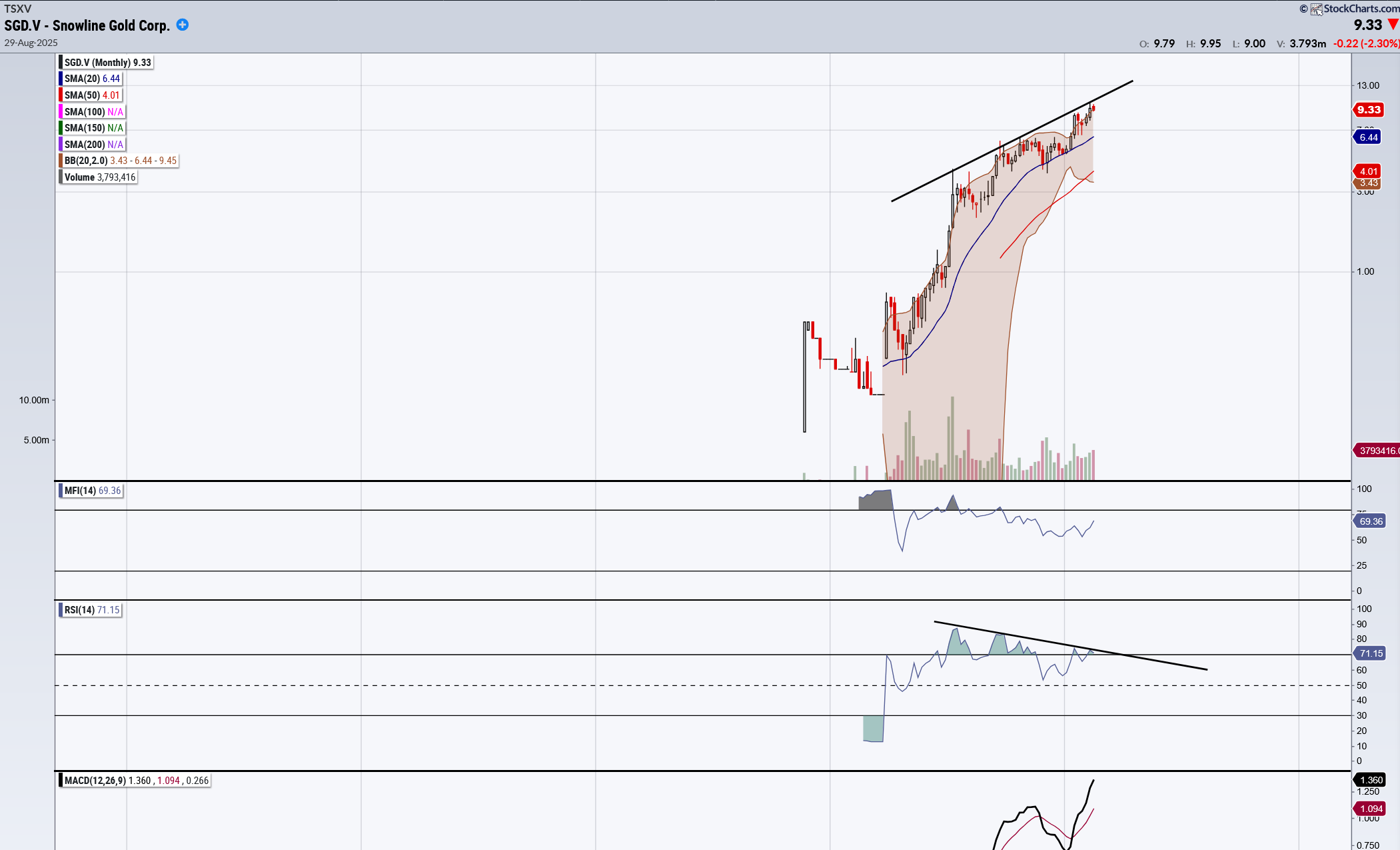Click the red 4.01 SMA(50) axis tag
The height and width of the screenshot is (850, 1400).
click(x=1368, y=171)
